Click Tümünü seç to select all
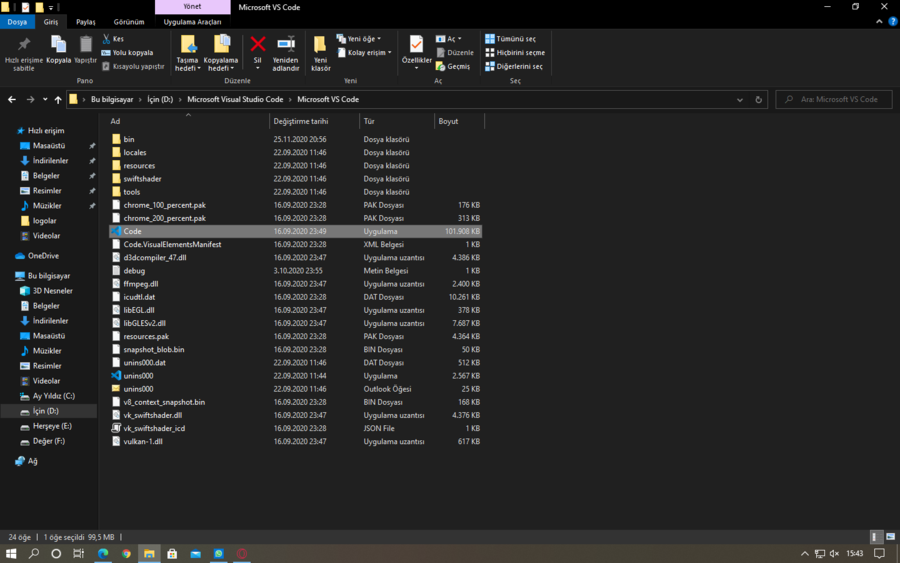Screen dimensions: 900x563 (x=511, y=39)
